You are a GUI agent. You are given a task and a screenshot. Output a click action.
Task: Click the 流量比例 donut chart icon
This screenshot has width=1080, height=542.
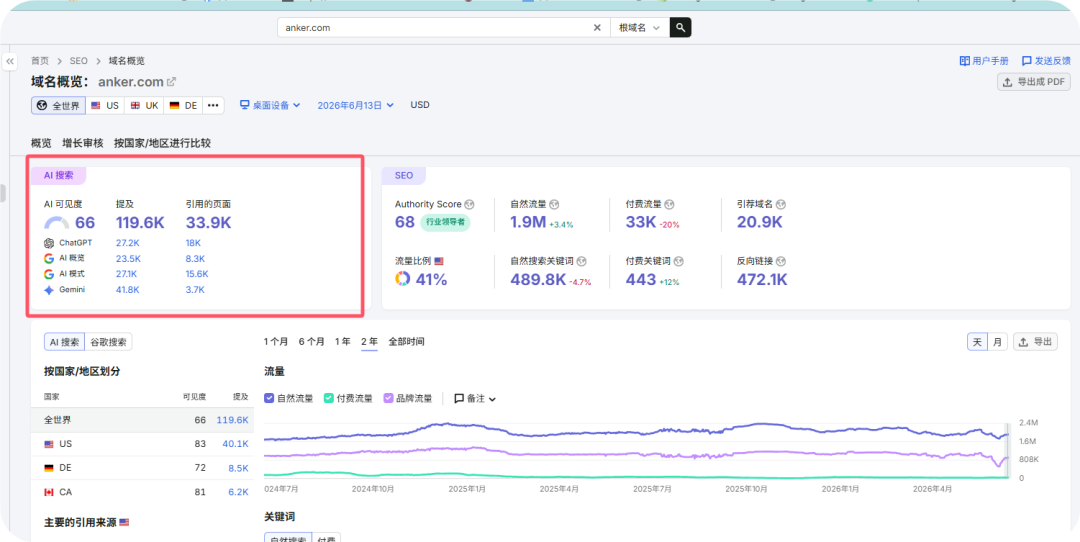coord(402,279)
